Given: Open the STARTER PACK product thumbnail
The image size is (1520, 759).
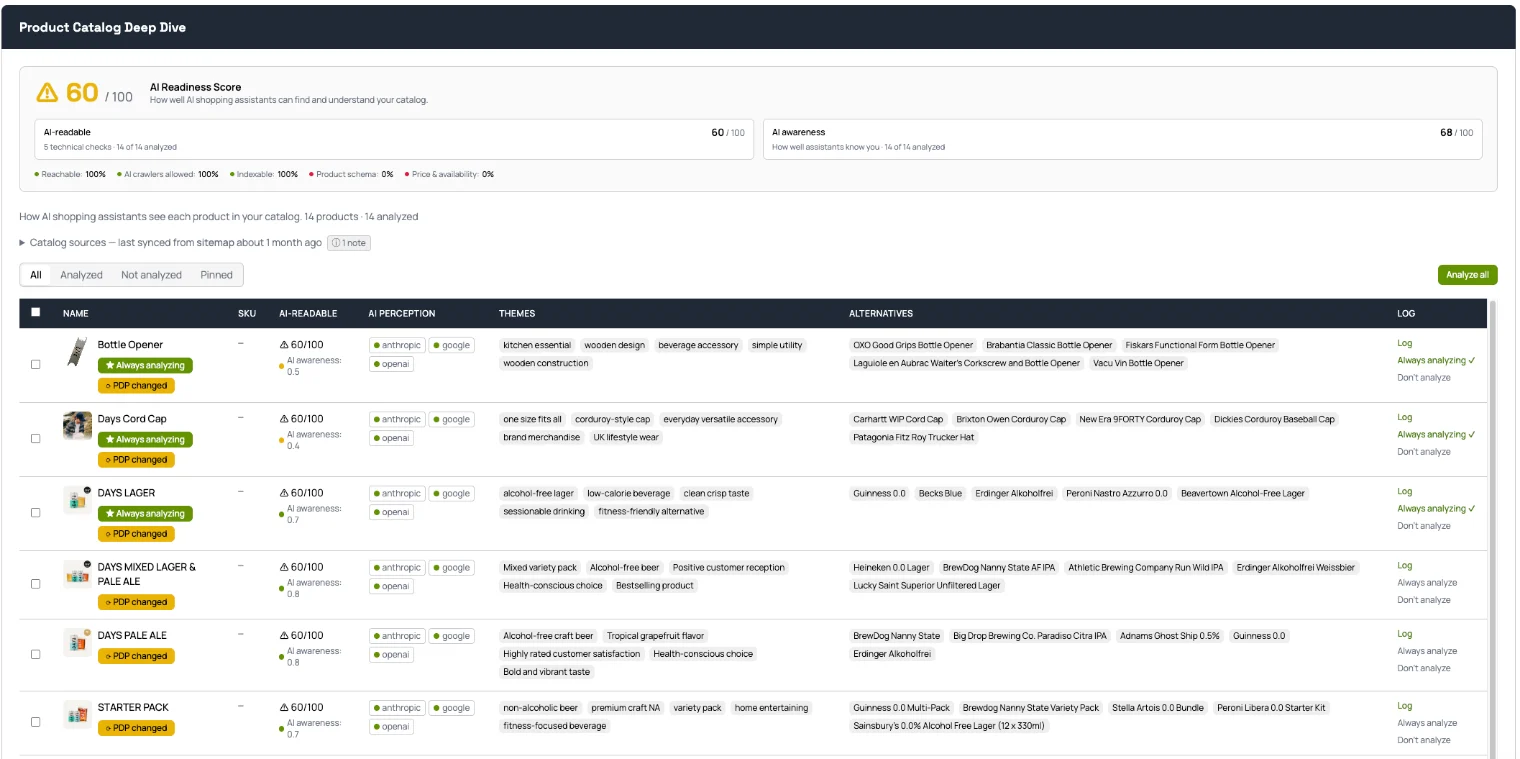Looking at the screenshot, I should click(77, 714).
